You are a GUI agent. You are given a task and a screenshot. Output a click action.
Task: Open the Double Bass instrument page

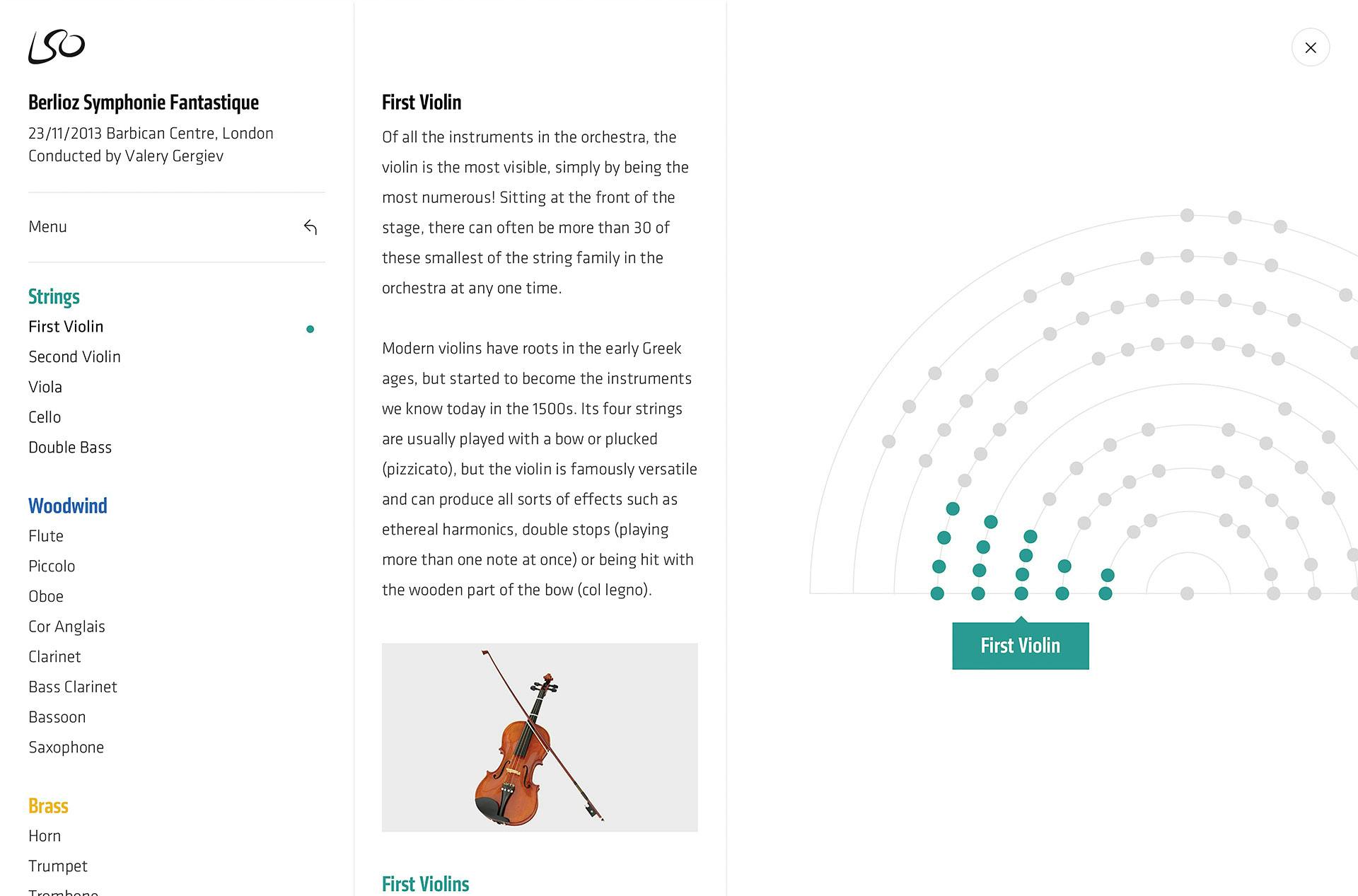(70, 448)
